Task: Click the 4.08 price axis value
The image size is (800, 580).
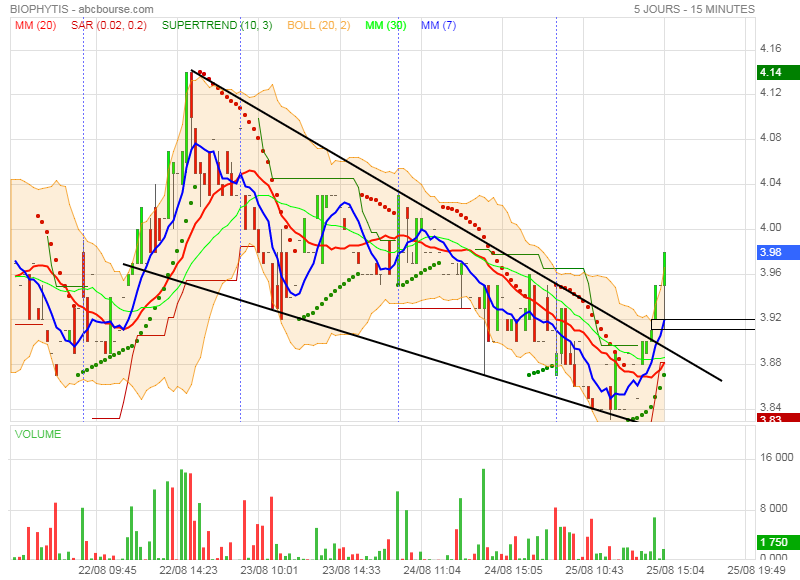Action: click(770, 137)
